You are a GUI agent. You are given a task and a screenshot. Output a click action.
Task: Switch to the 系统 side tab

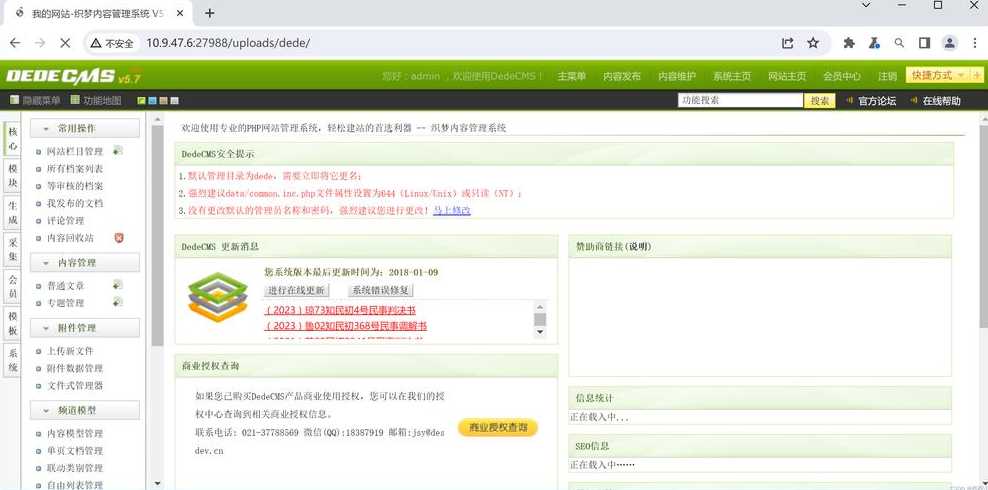[13, 360]
